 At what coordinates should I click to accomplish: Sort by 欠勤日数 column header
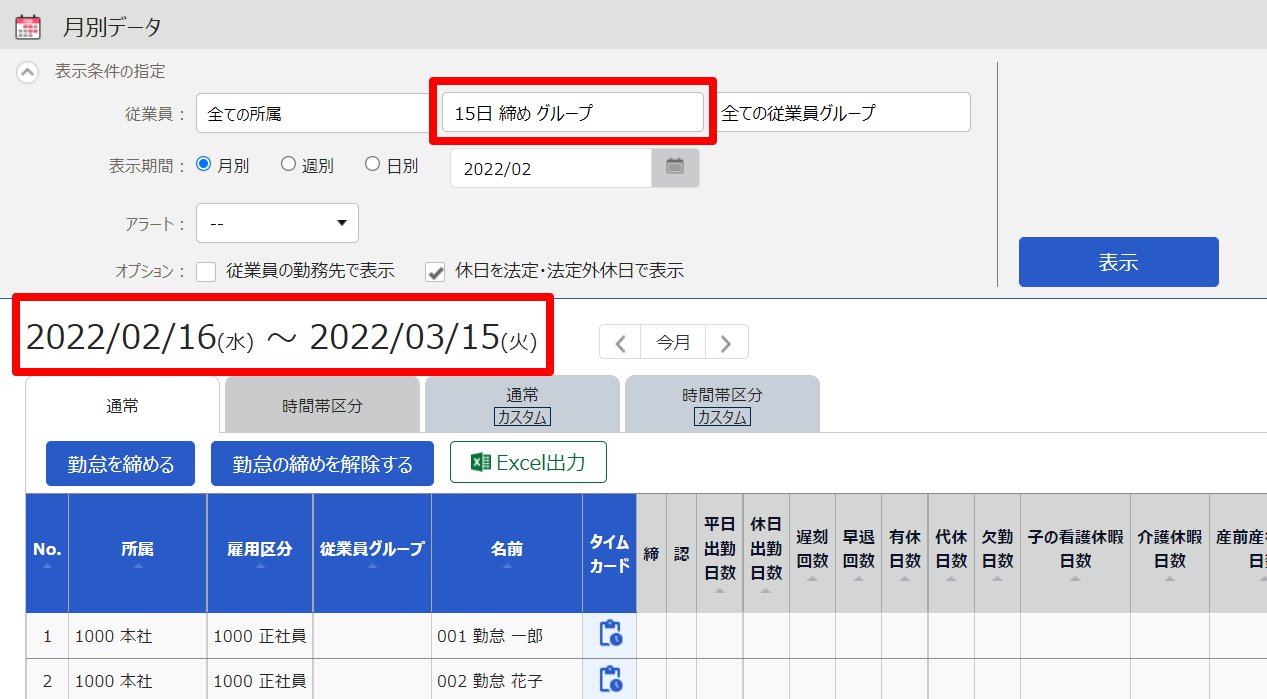pos(997,553)
